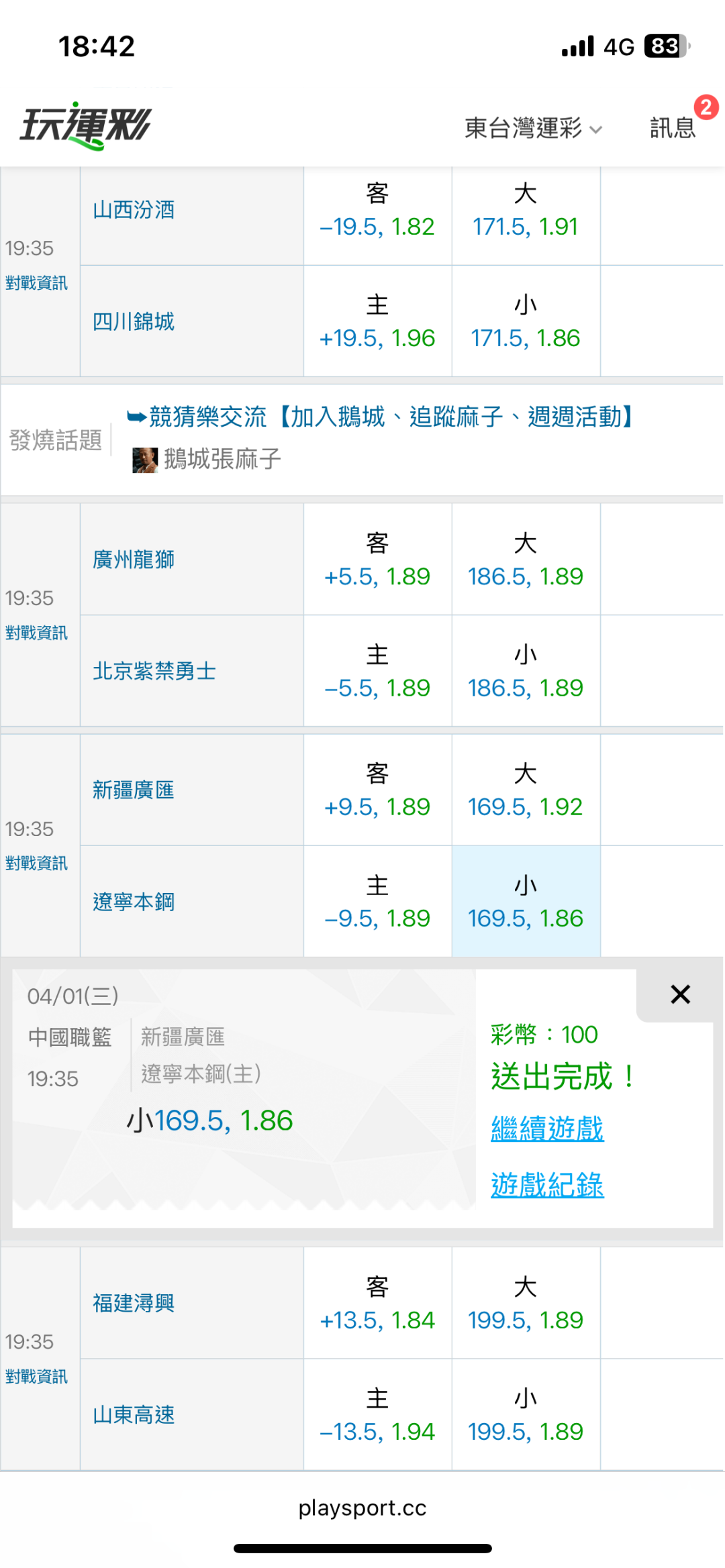Open 遊戲紀錄 link
The image size is (725, 1568).
point(547,1185)
